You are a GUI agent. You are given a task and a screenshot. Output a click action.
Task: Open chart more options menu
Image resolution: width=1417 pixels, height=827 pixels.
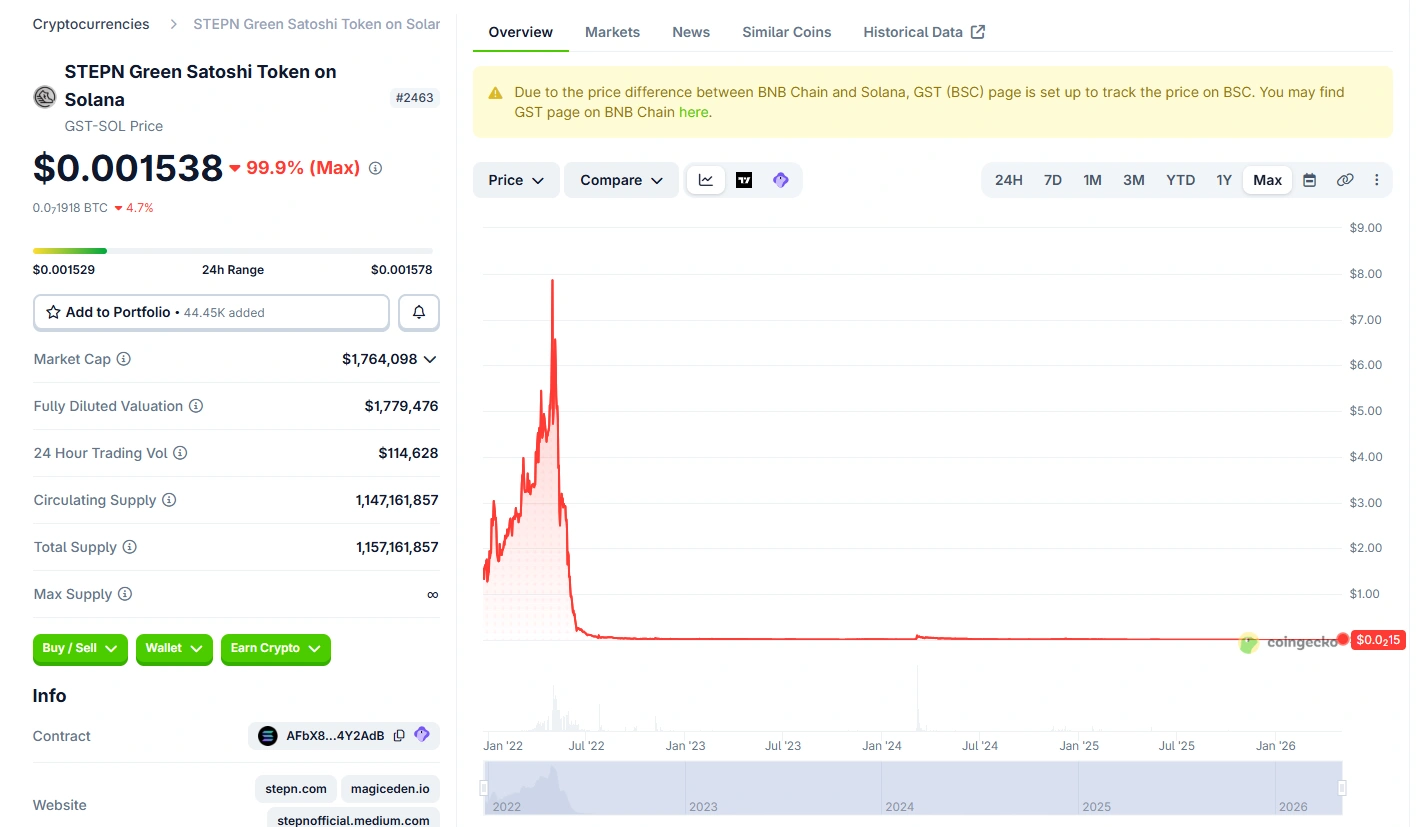coord(1377,180)
